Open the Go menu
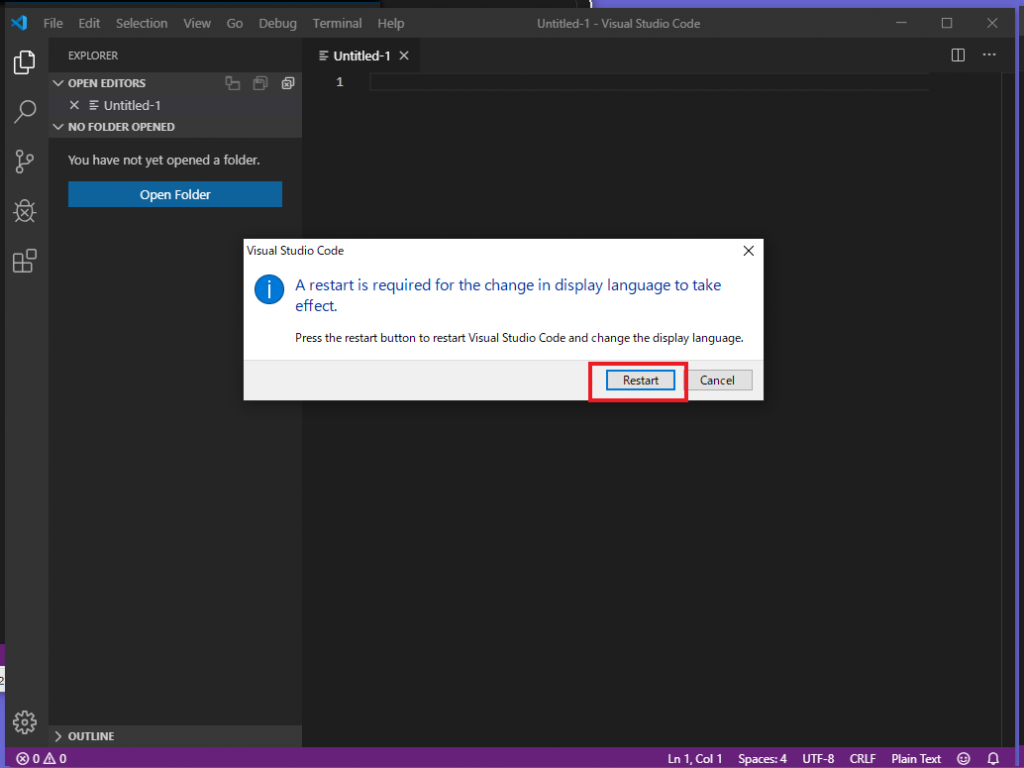Screen dimensions: 1024x768 pos(234,24)
